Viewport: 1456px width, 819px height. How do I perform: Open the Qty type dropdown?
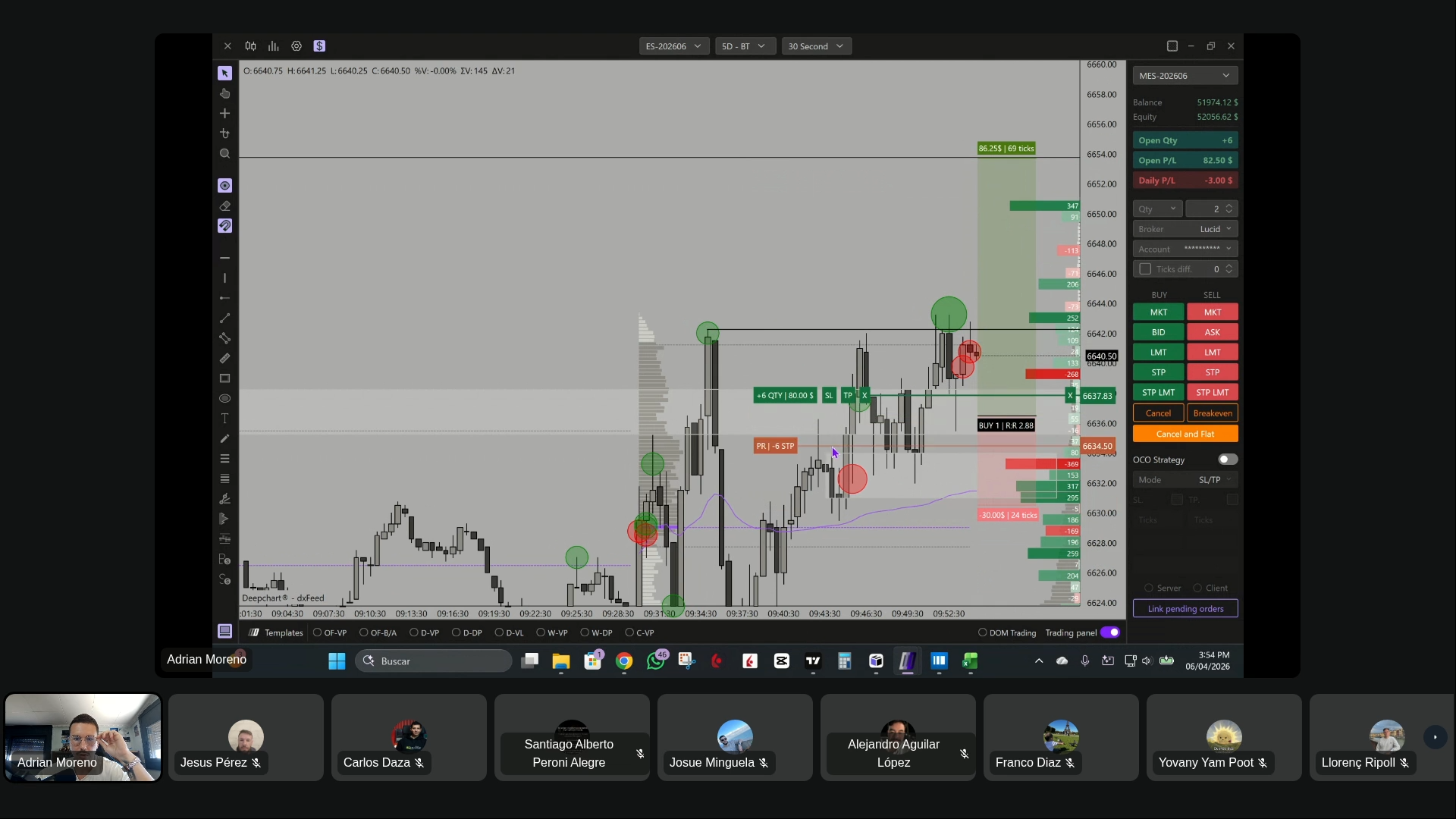pyautogui.click(x=1157, y=209)
